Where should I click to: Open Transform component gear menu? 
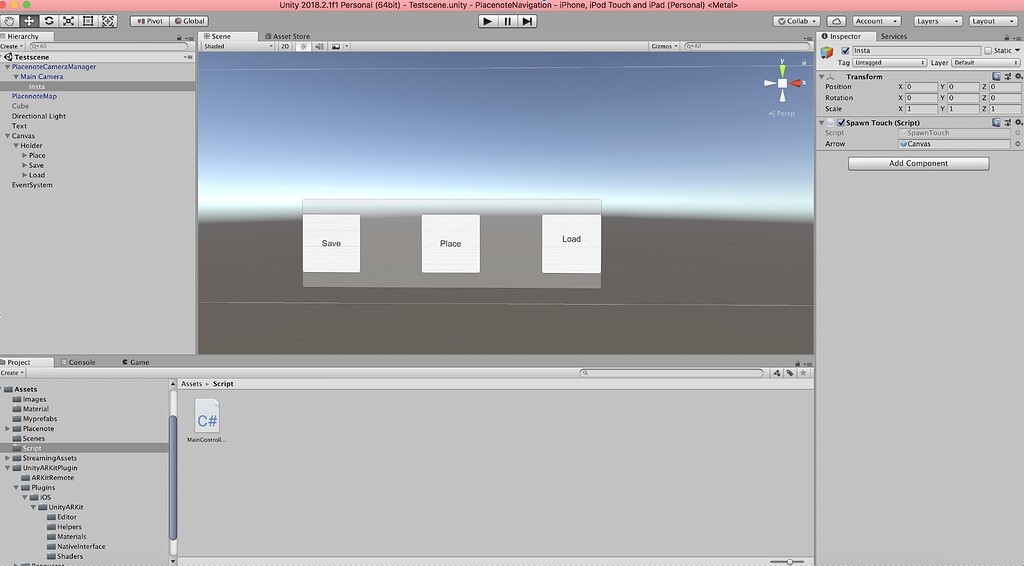1018,76
